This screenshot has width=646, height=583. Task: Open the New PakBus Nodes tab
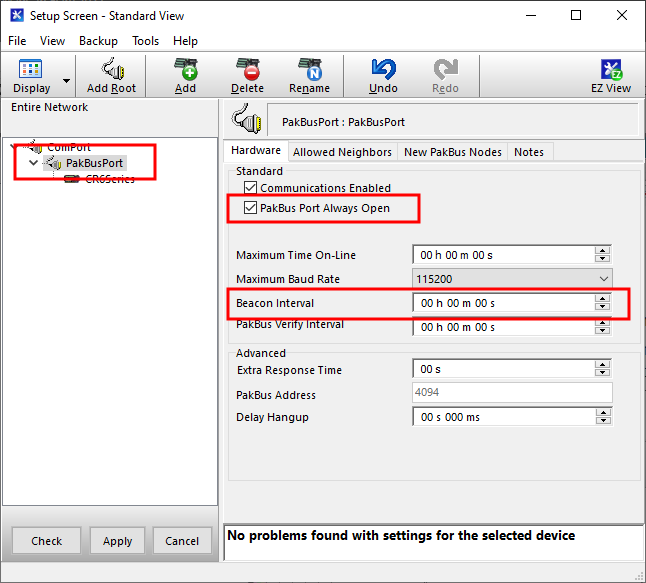(452, 152)
